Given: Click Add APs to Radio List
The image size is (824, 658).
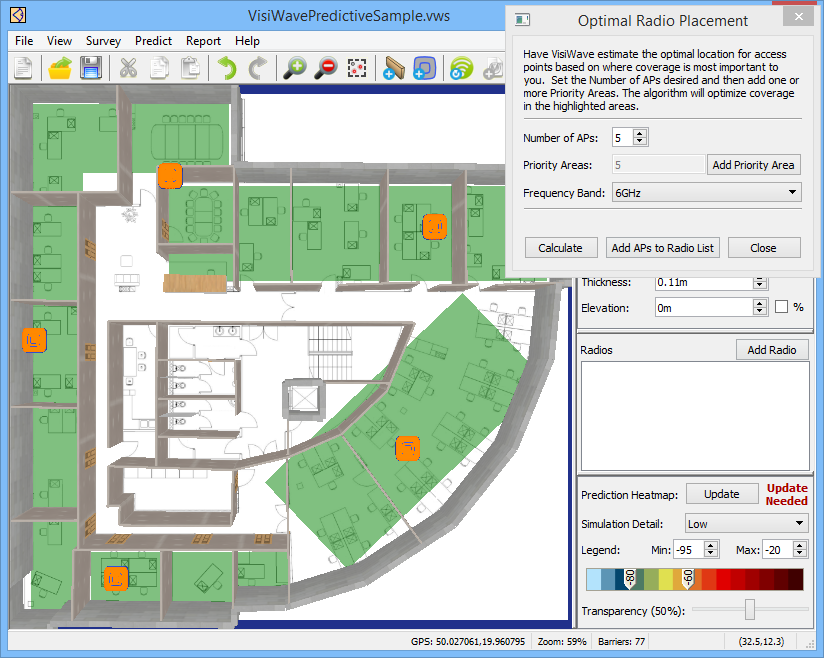Looking at the screenshot, I should pyautogui.click(x=663, y=248).
